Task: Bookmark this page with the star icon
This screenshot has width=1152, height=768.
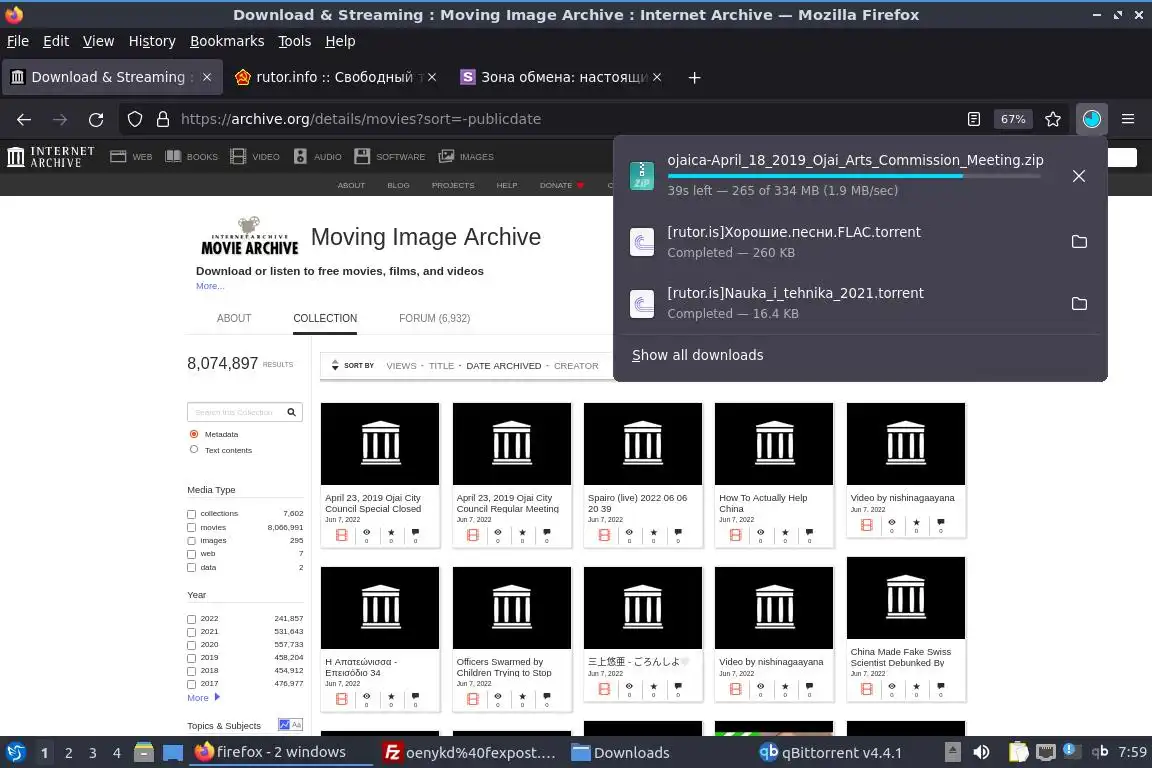Action: [x=1053, y=119]
